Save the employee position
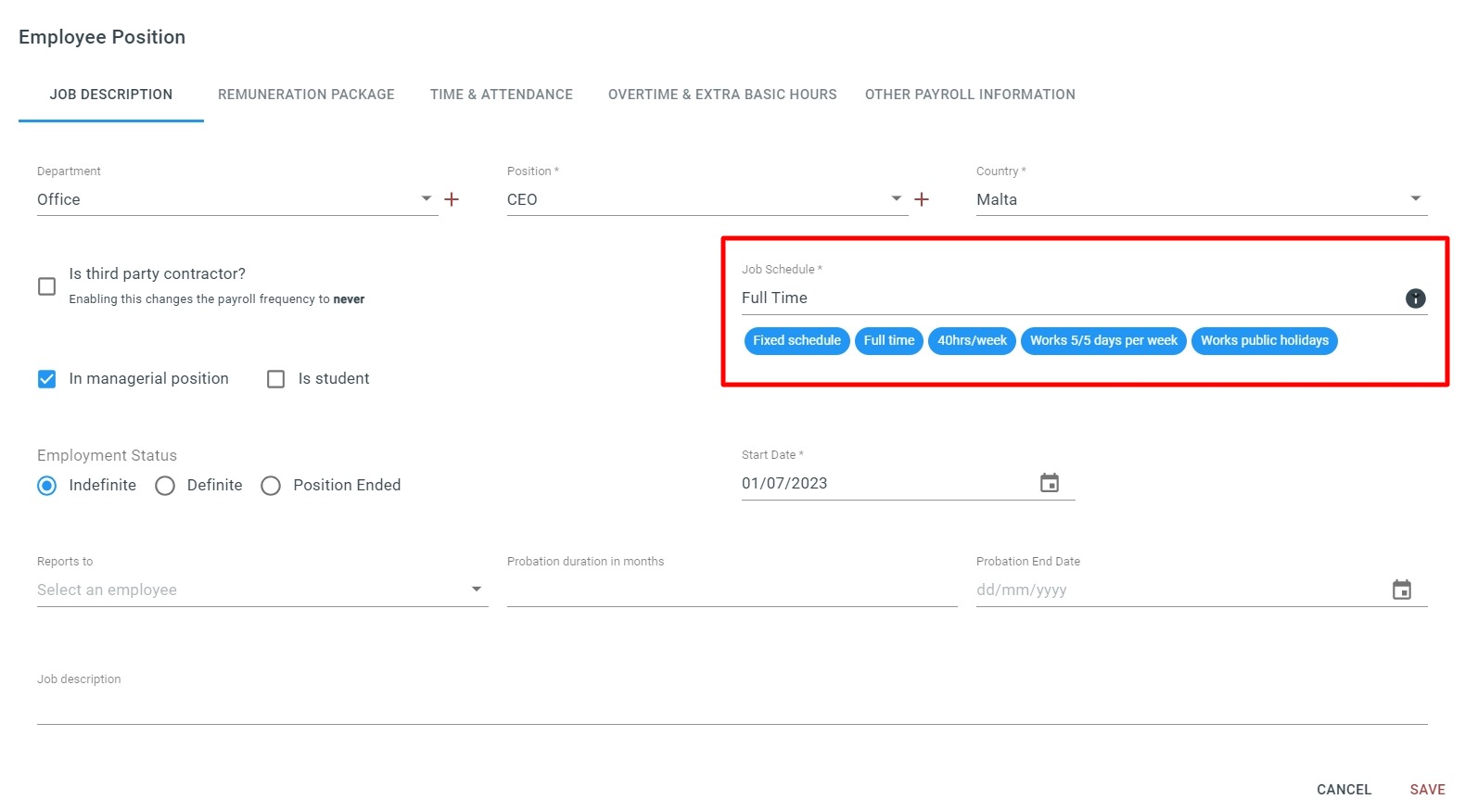 pyautogui.click(x=1427, y=790)
